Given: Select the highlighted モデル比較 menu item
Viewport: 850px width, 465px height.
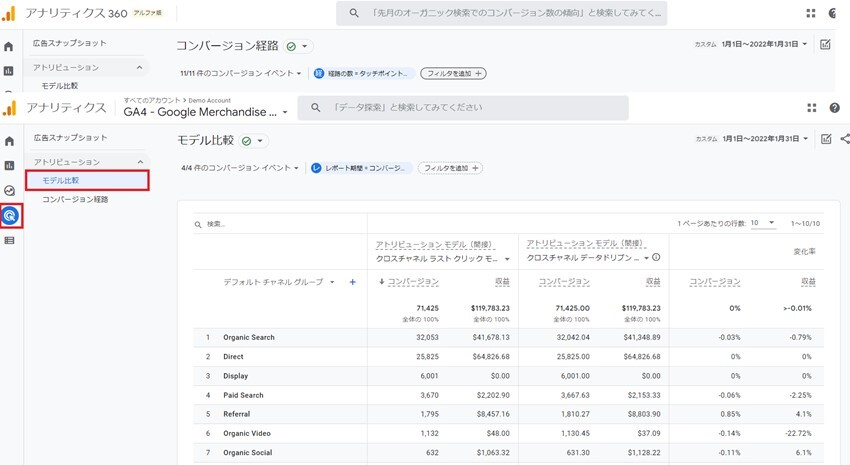Looking at the screenshot, I should click(x=88, y=180).
